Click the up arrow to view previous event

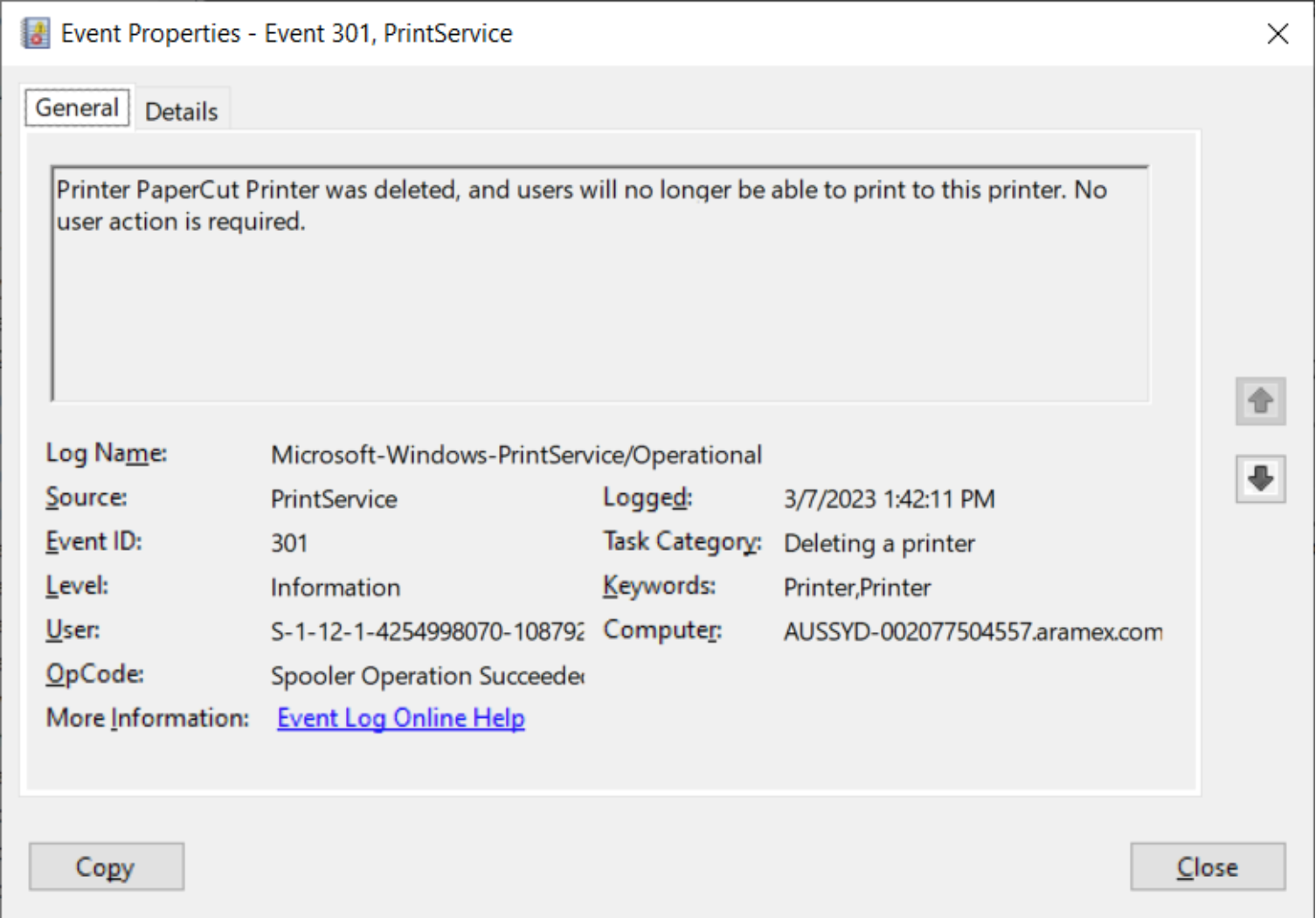click(x=1259, y=400)
